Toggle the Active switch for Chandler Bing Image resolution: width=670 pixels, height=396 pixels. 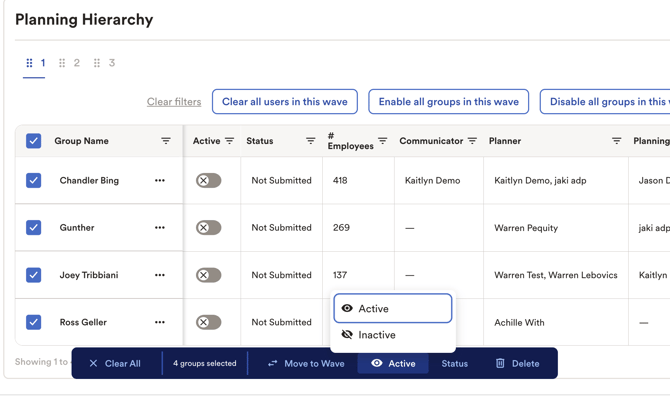tap(209, 180)
